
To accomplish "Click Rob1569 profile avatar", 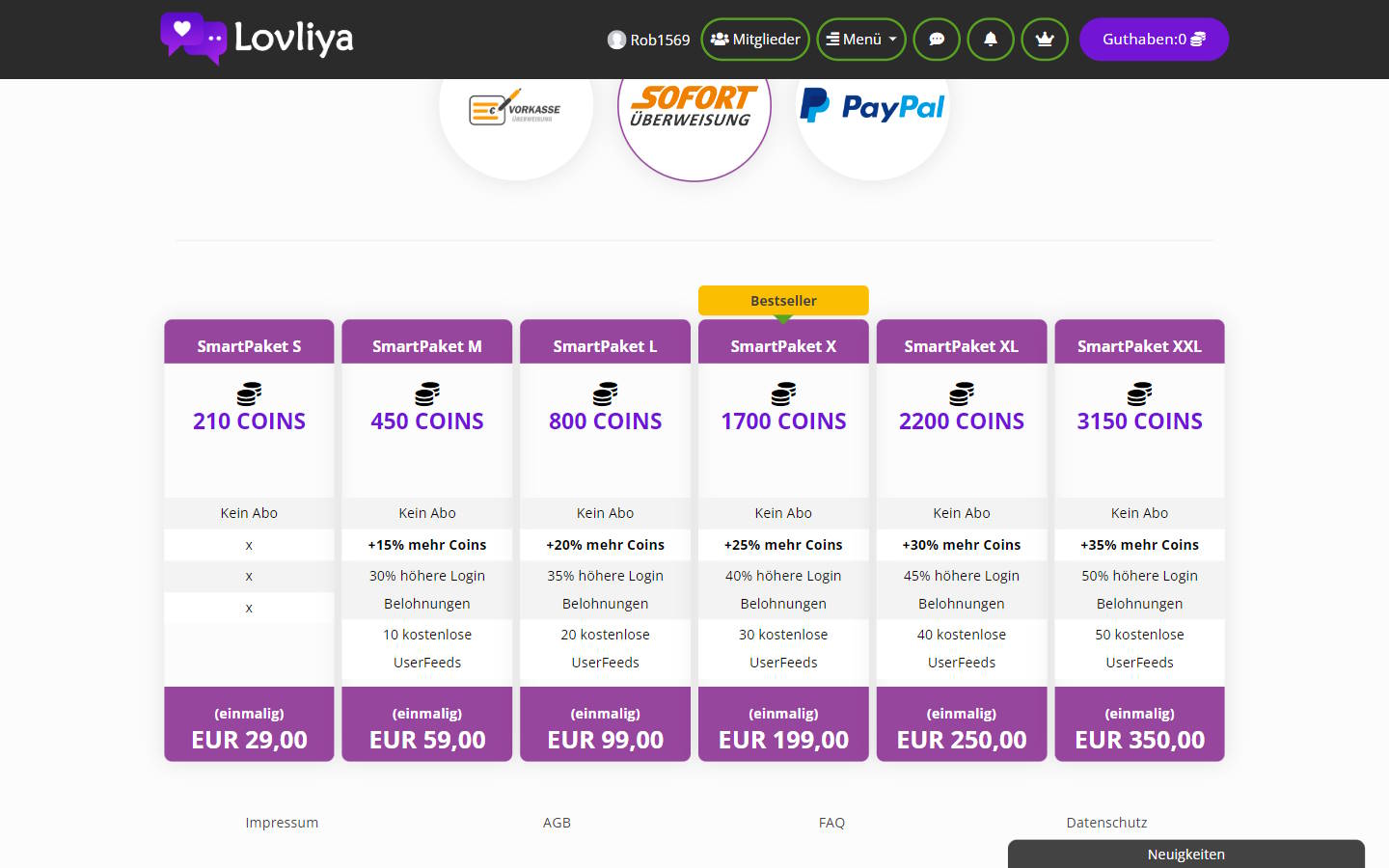I will (x=615, y=40).
